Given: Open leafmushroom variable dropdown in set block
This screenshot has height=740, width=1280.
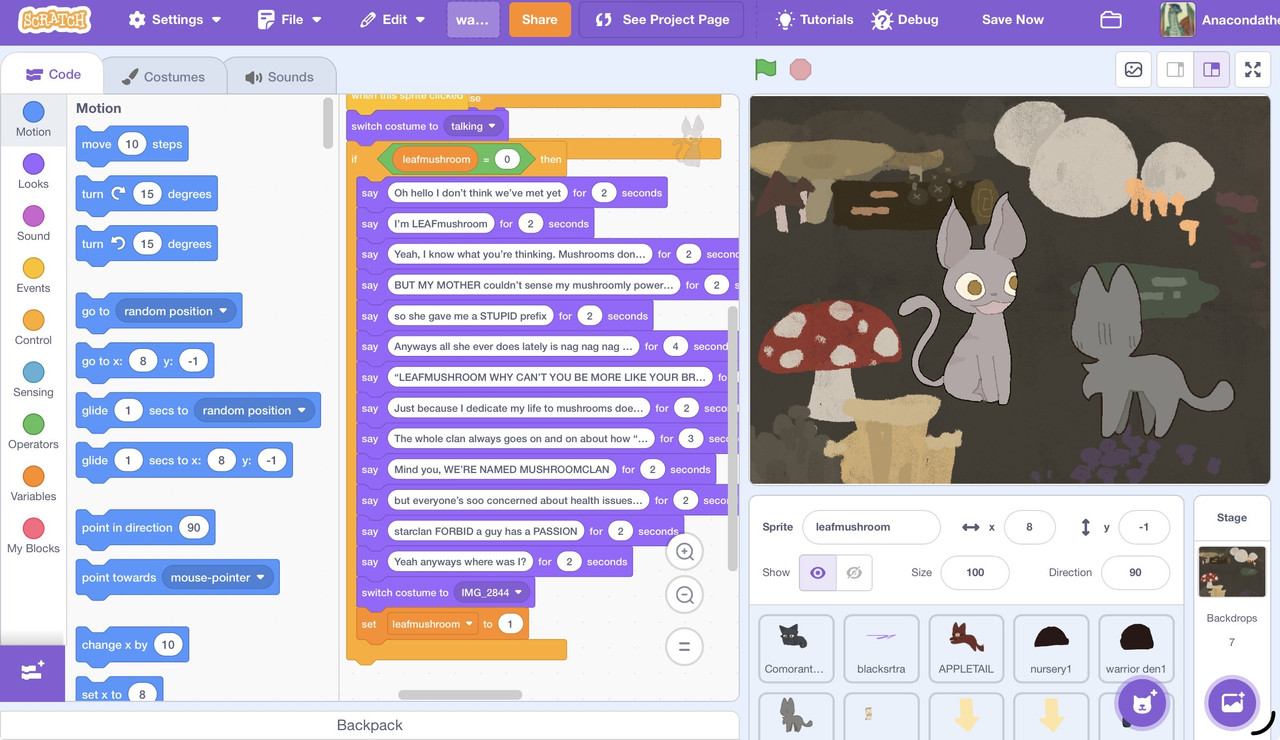Looking at the screenshot, I should [431, 624].
